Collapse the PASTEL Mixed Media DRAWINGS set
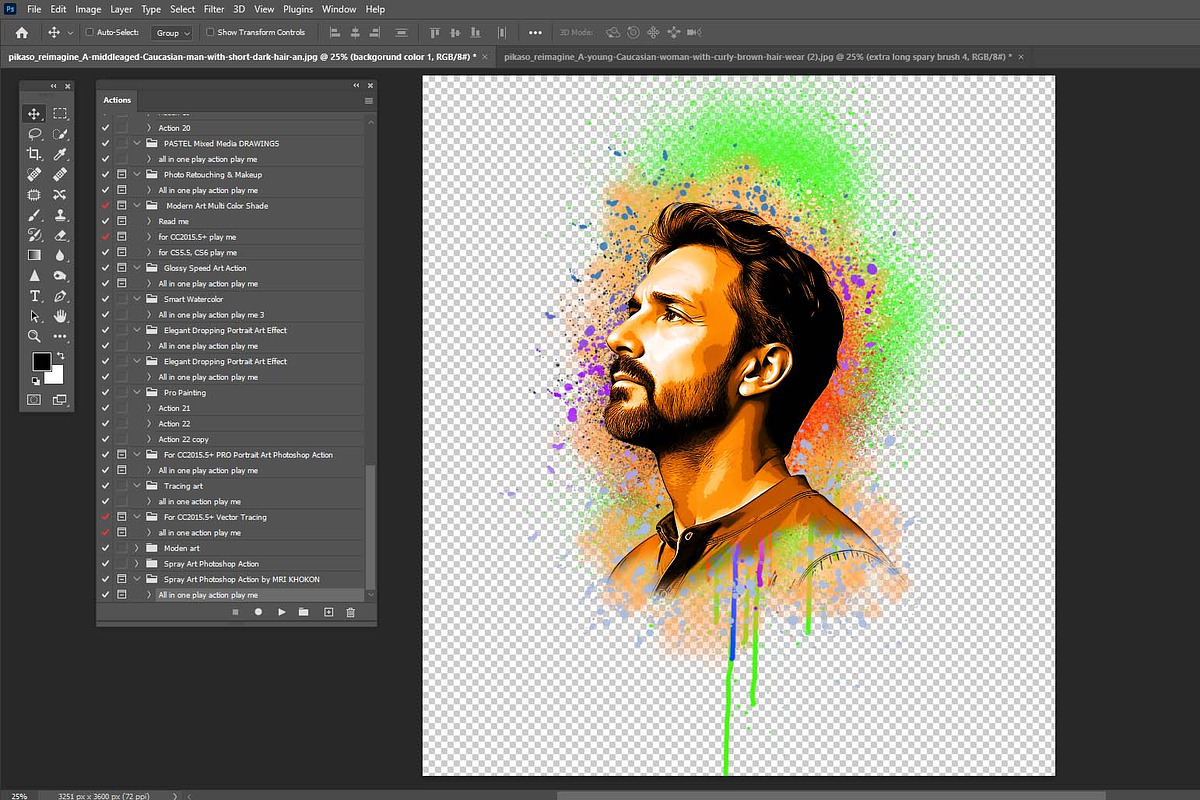Viewport: 1200px width, 800px height. tap(137, 144)
